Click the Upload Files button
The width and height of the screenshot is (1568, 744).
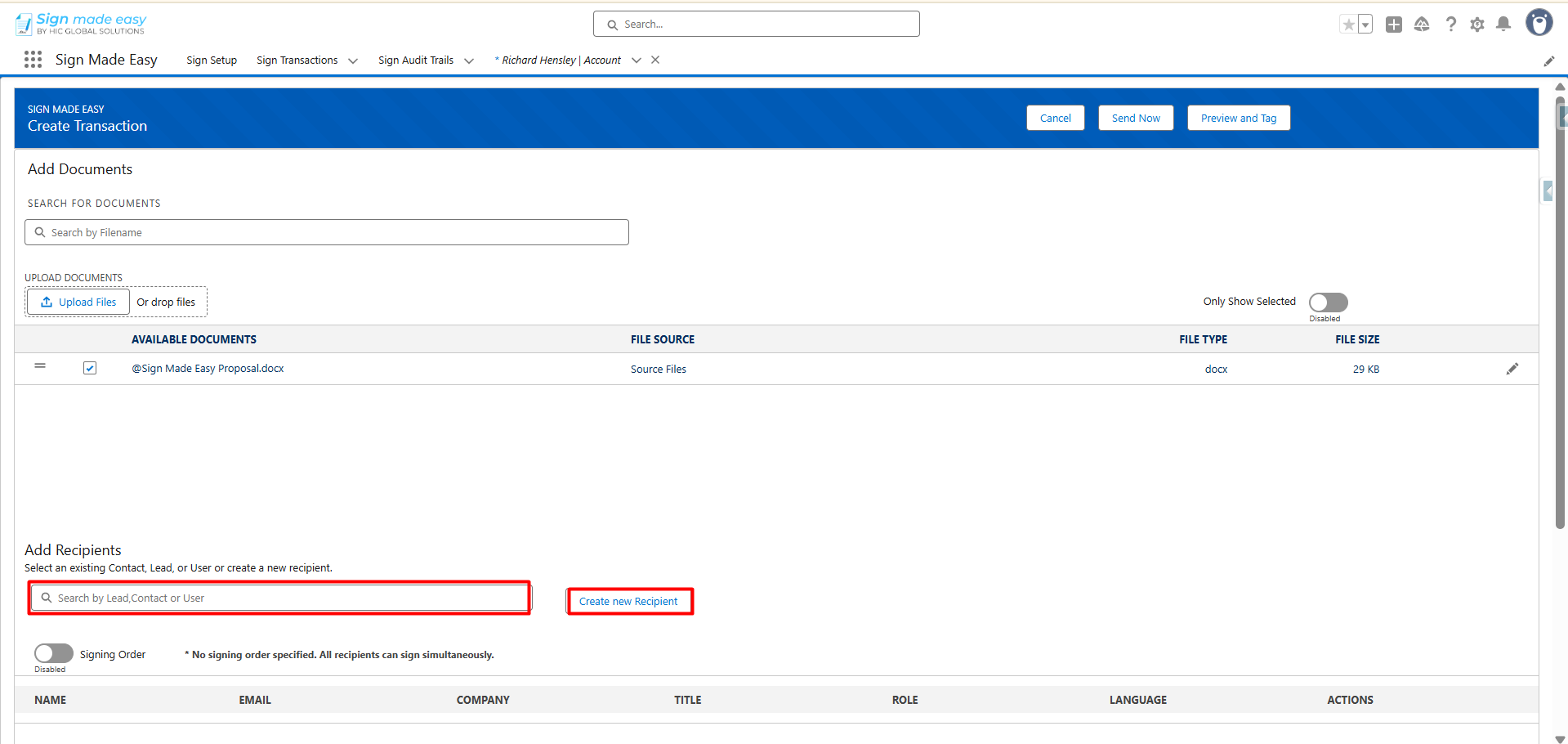(x=78, y=302)
